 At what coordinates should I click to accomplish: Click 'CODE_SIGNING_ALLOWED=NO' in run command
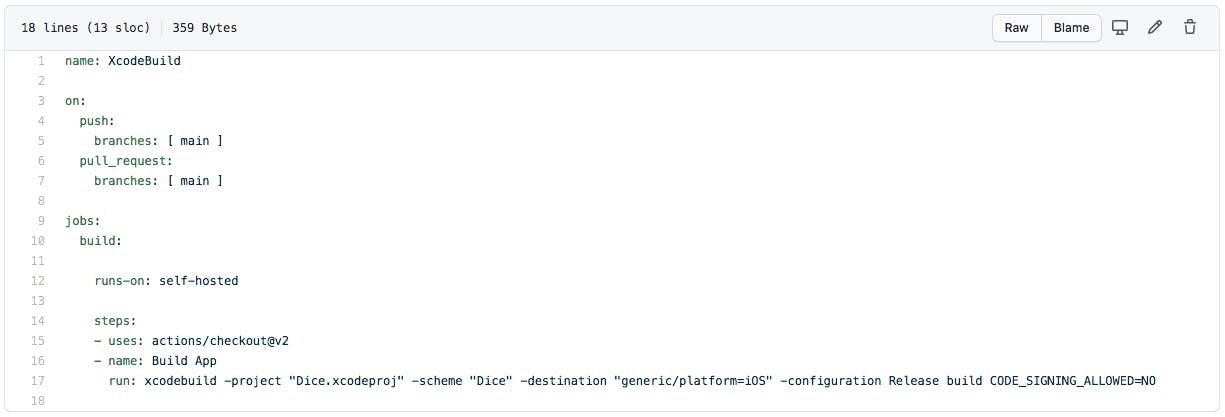pyautogui.click(x=1073, y=381)
